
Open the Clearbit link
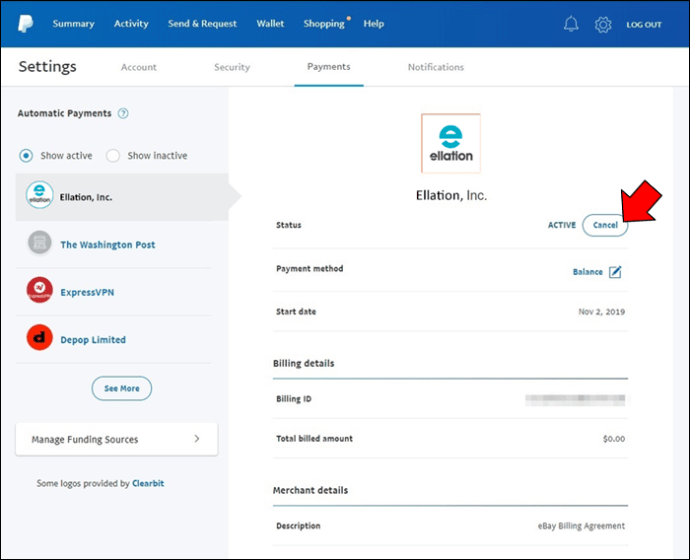148,484
